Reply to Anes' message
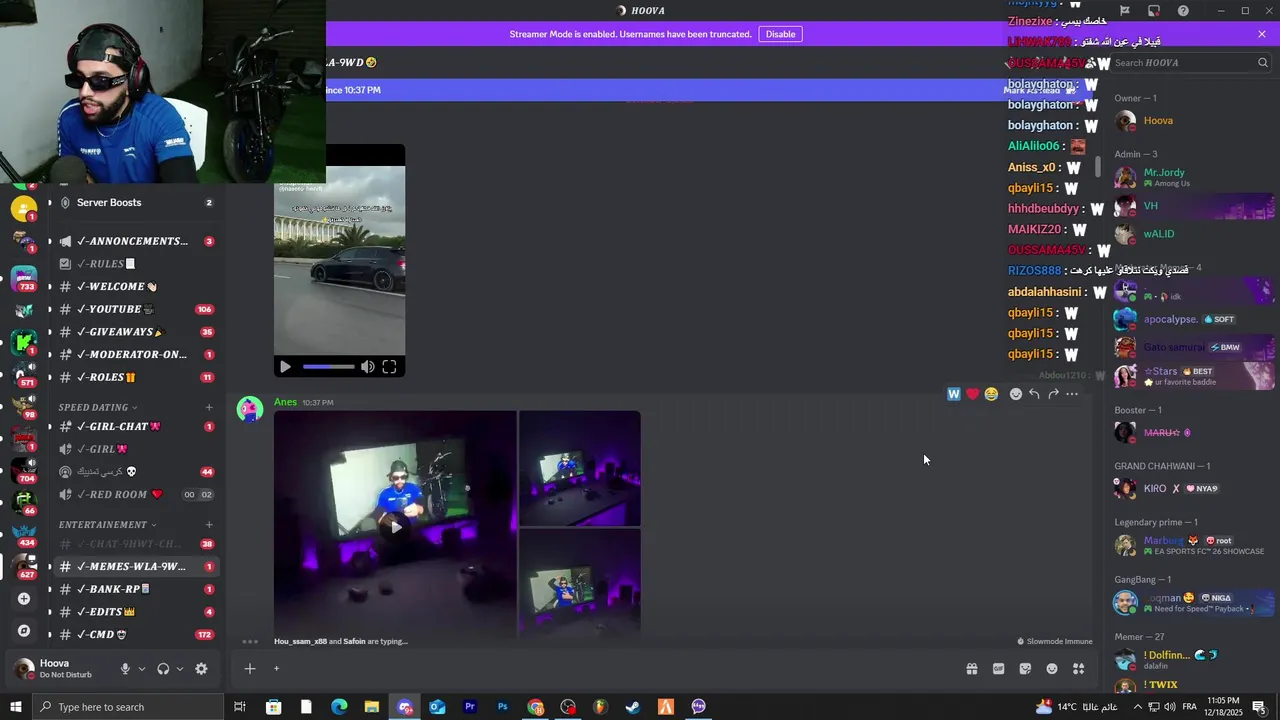The height and width of the screenshot is (720, 1280). point(1034,394)
